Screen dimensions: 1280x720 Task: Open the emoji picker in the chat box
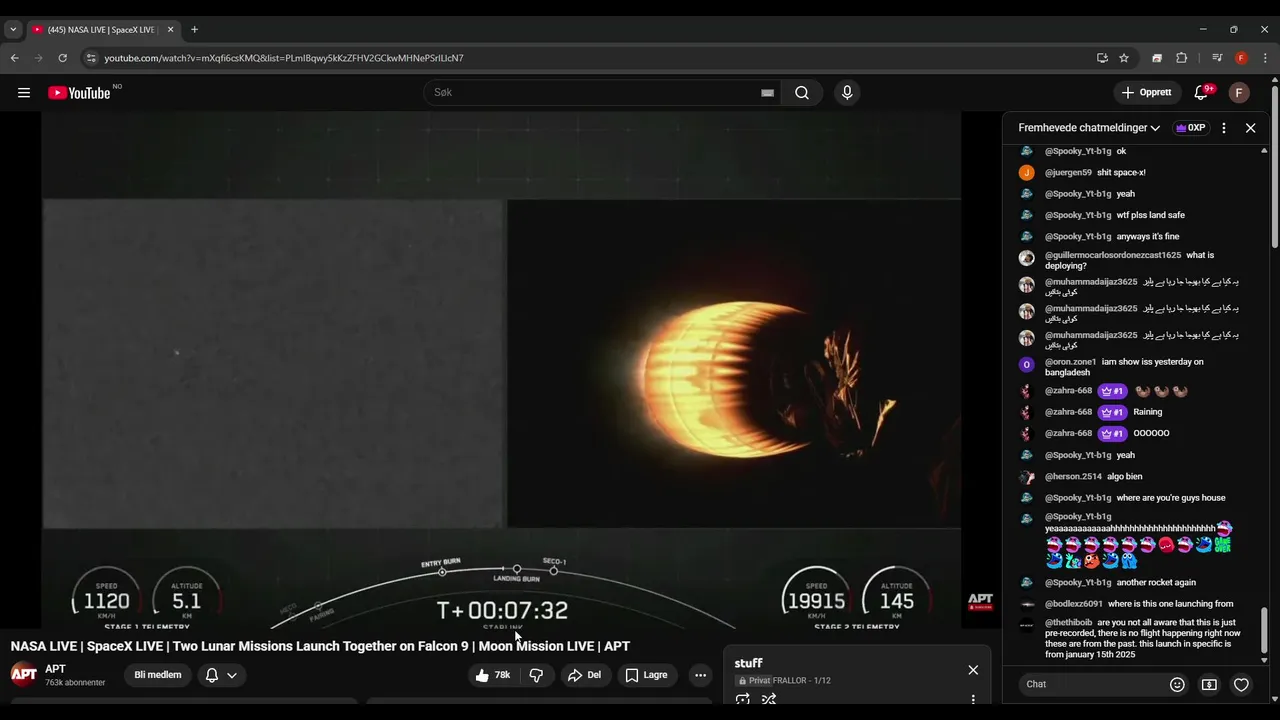[x=1177, y=685]
